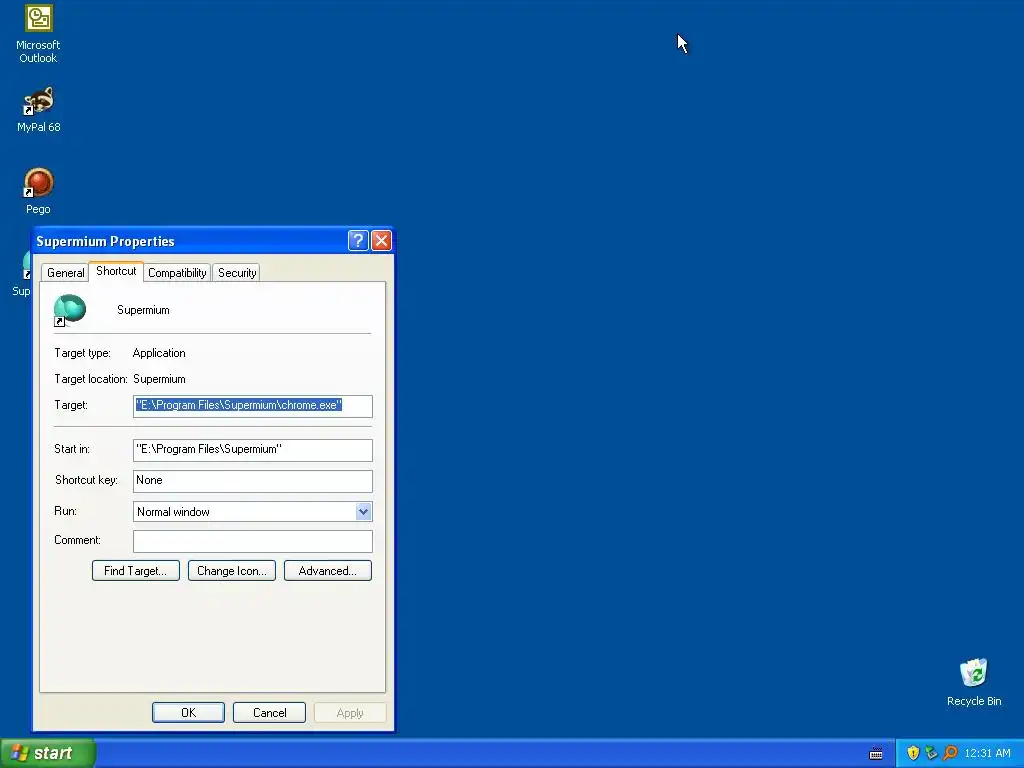Switch to the General tab

65,273
